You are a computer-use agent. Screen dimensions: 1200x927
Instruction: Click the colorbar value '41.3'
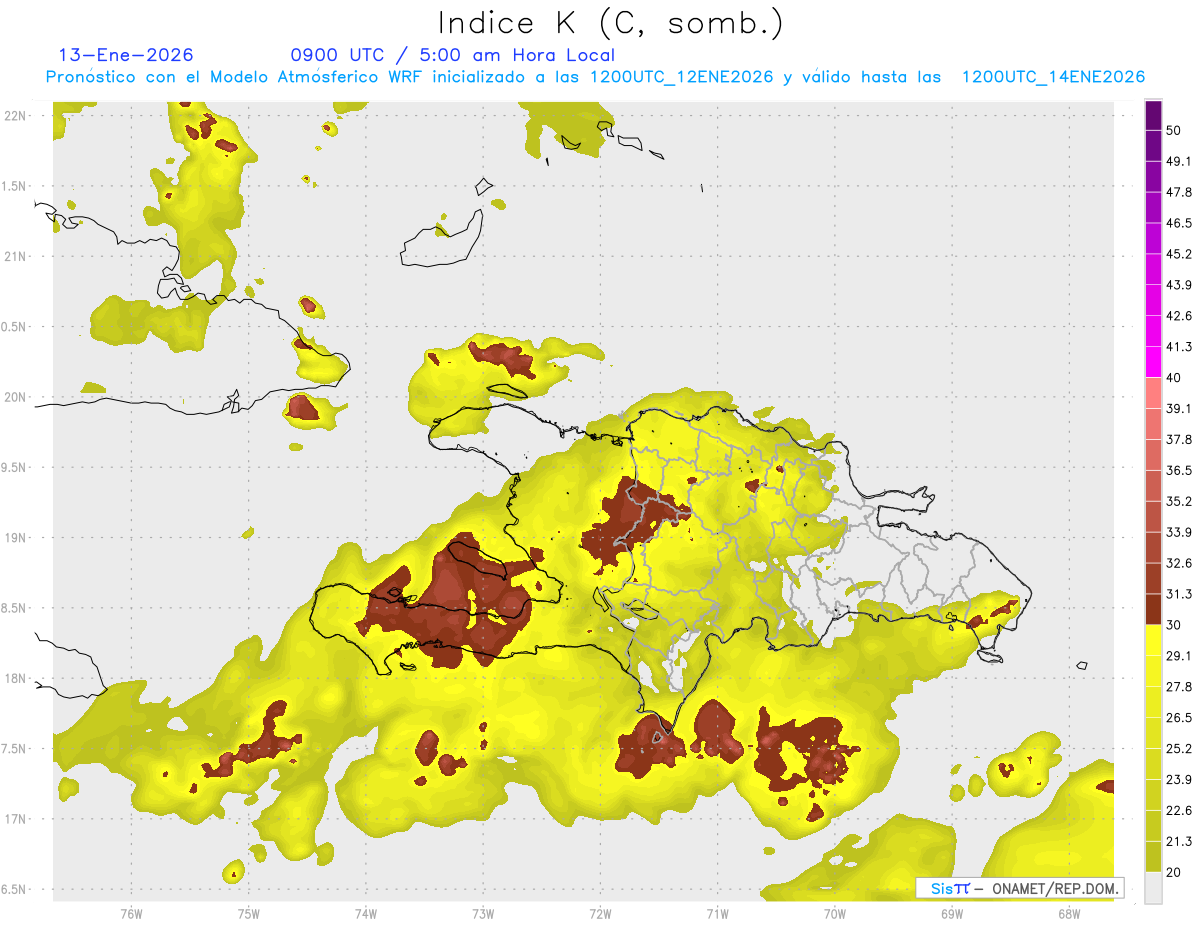point(1179,347)
